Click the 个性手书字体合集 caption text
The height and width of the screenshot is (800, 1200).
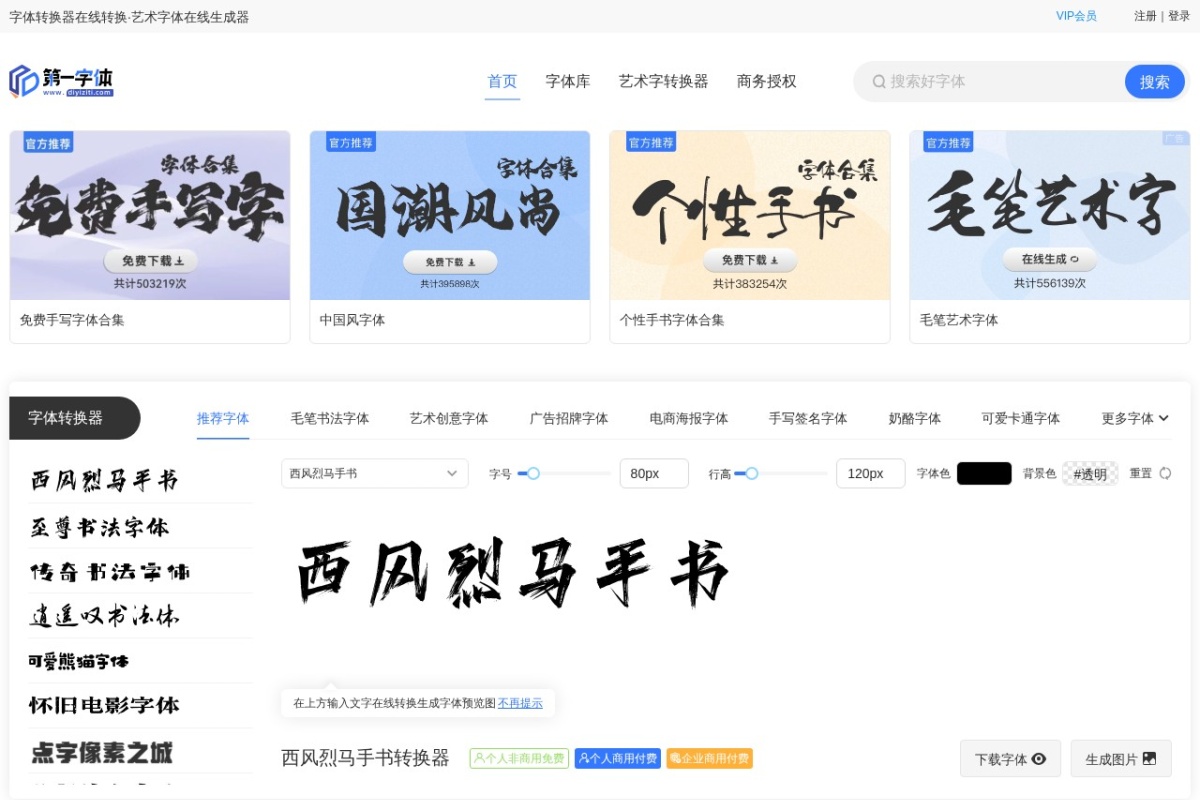click(x=672, y=320)
